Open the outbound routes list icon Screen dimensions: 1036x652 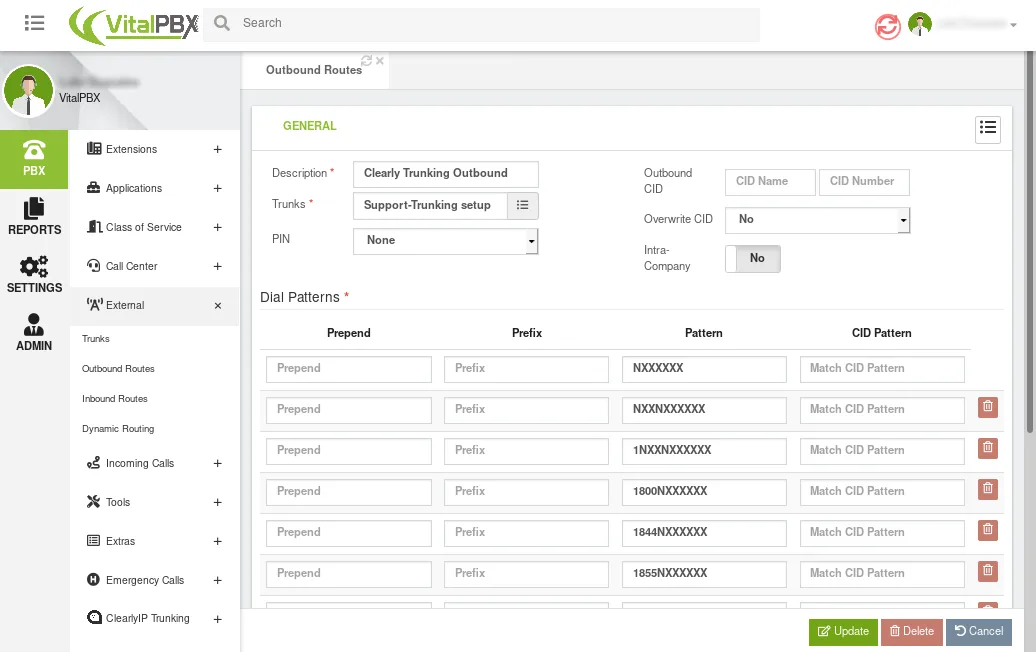click(x=988, y=128)
